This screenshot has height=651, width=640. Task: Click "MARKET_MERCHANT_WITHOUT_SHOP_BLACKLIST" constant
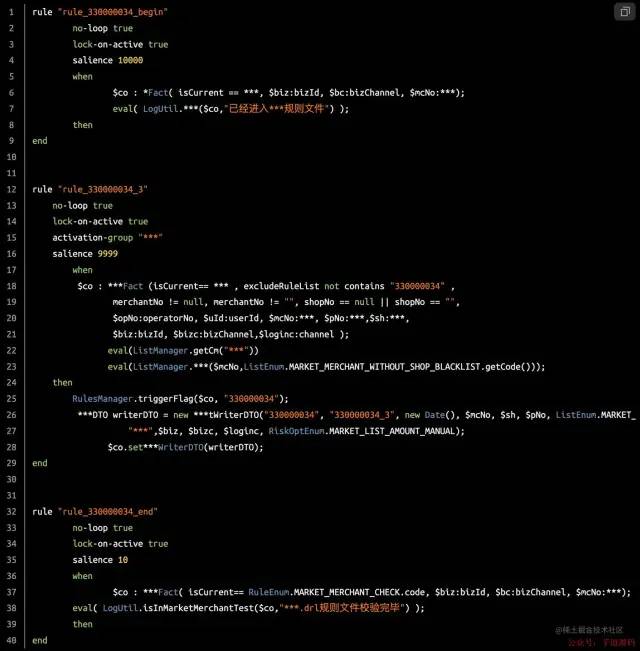tap(384, 367)
